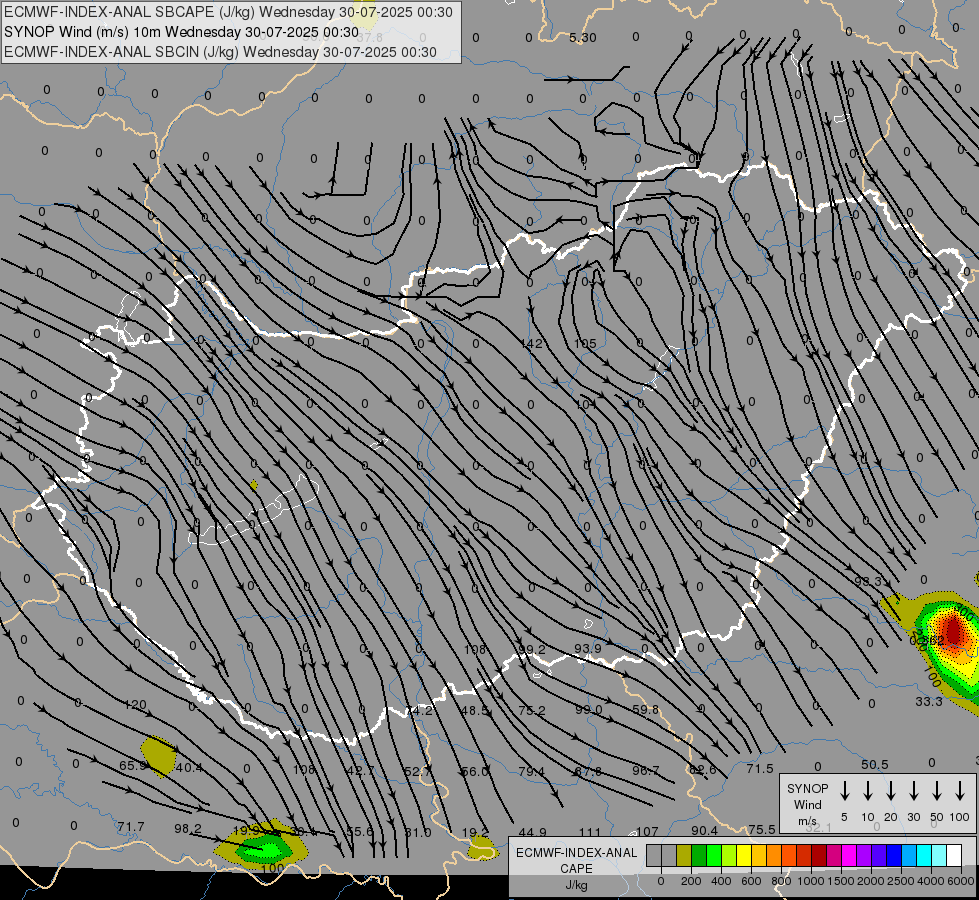Click the '71.5' value on the map
Viewport: 979px width, 900px height.
click(760, 768)
